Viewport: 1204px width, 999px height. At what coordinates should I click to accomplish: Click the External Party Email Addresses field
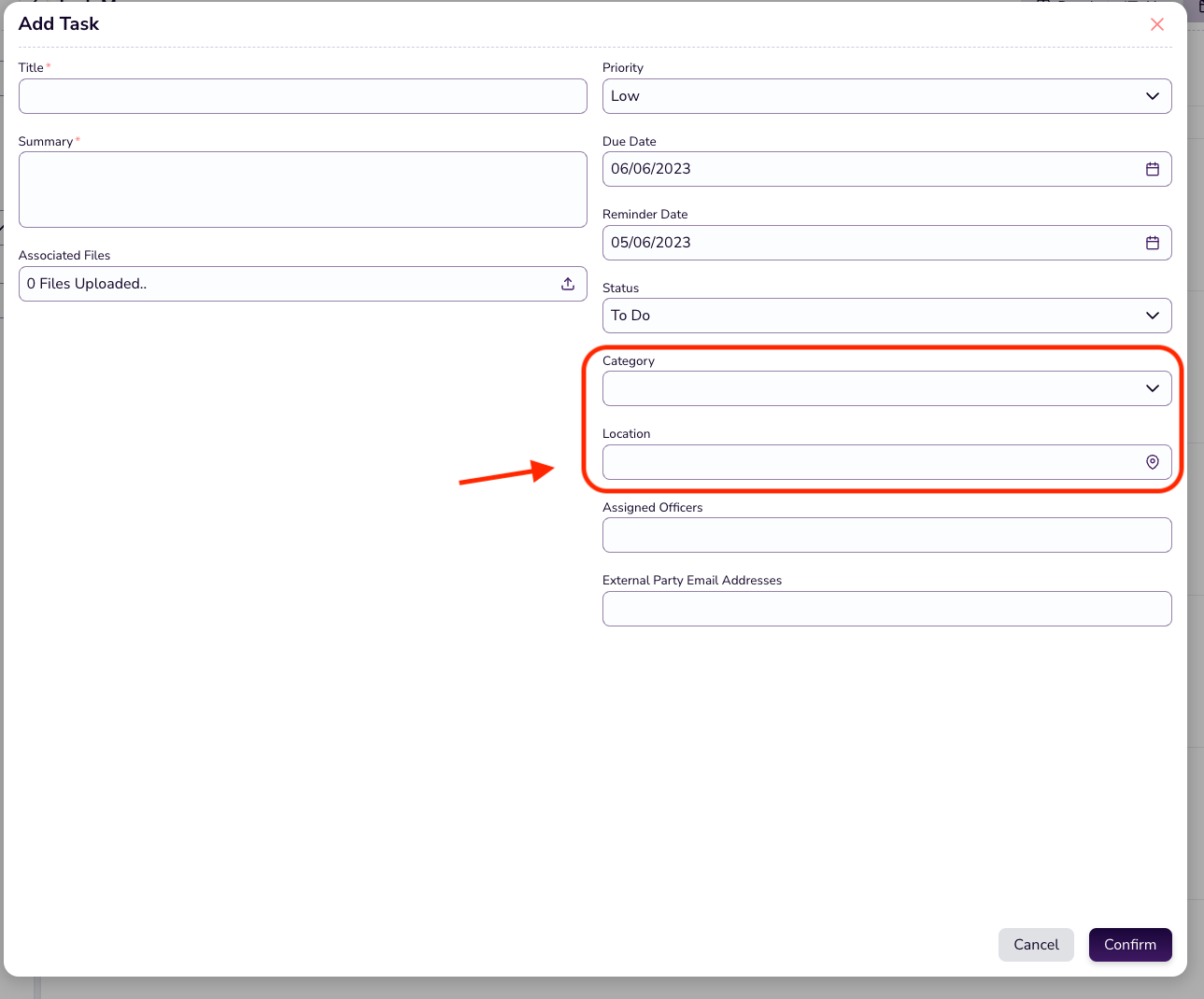click(x=886, y=609)
